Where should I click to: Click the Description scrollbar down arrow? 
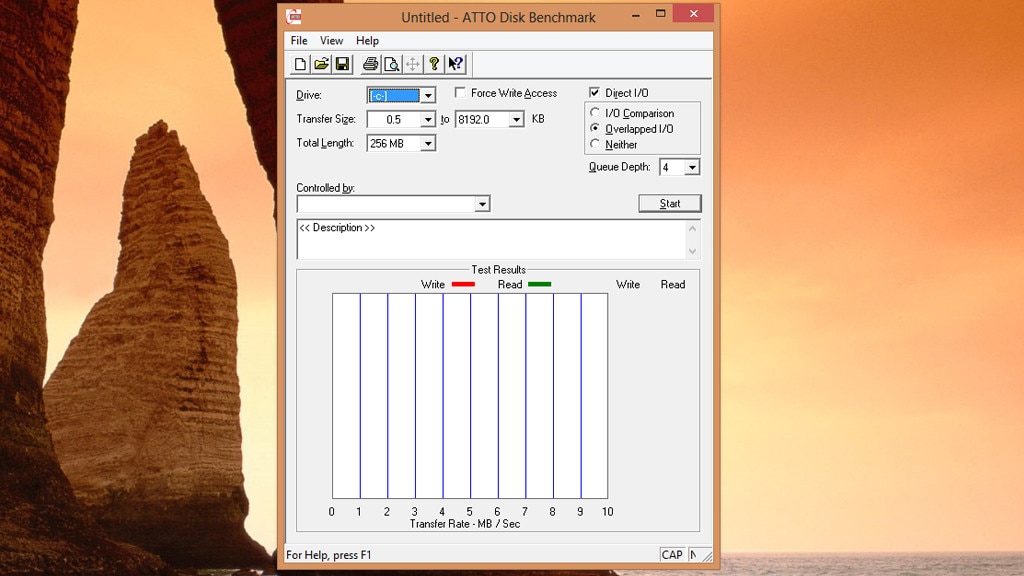click(x=692, y=251)
